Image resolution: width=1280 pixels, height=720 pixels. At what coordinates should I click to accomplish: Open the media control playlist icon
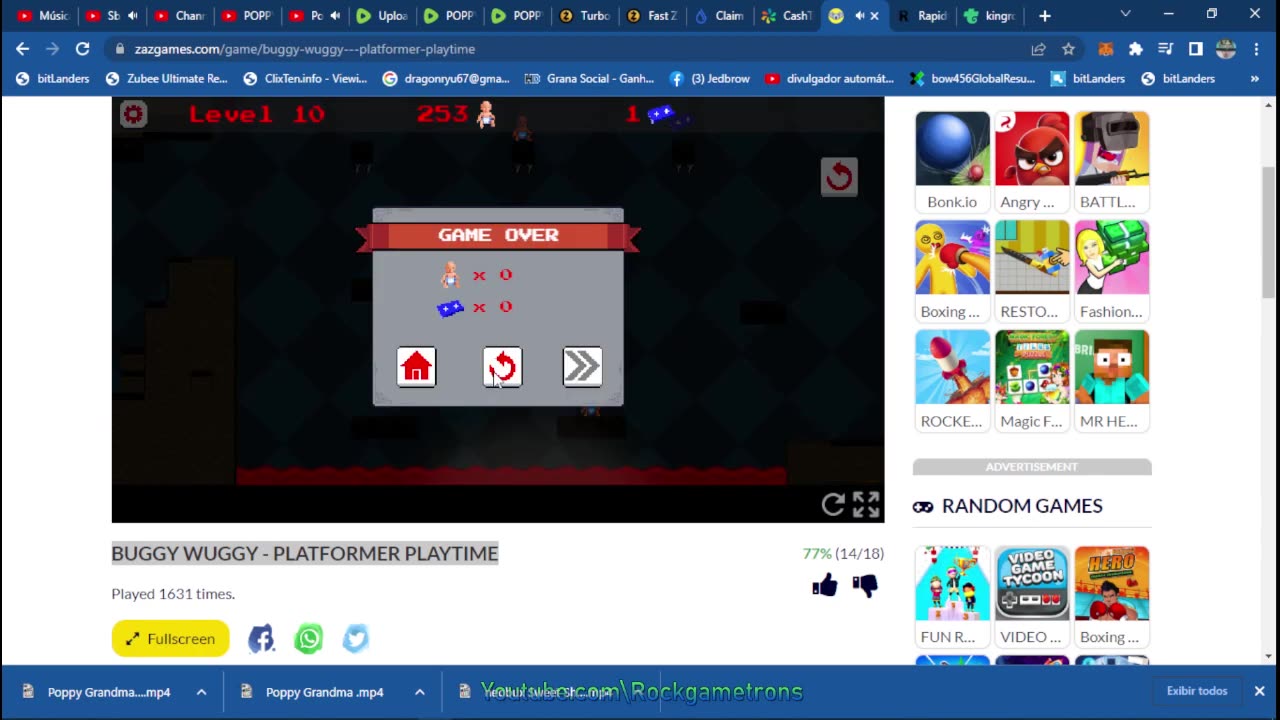point(1166,48)
